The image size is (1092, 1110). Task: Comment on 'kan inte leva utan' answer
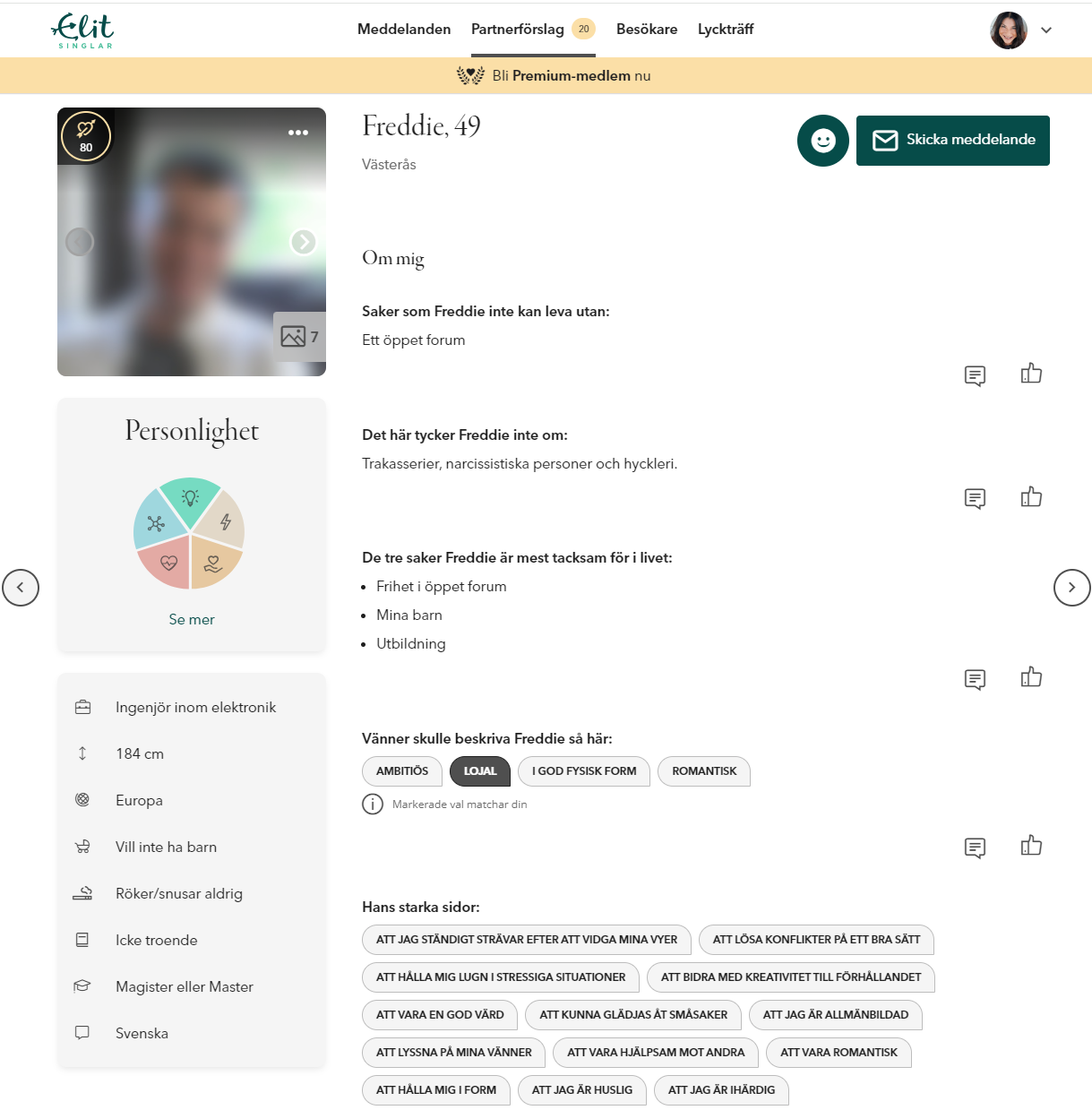coord(976,375)
